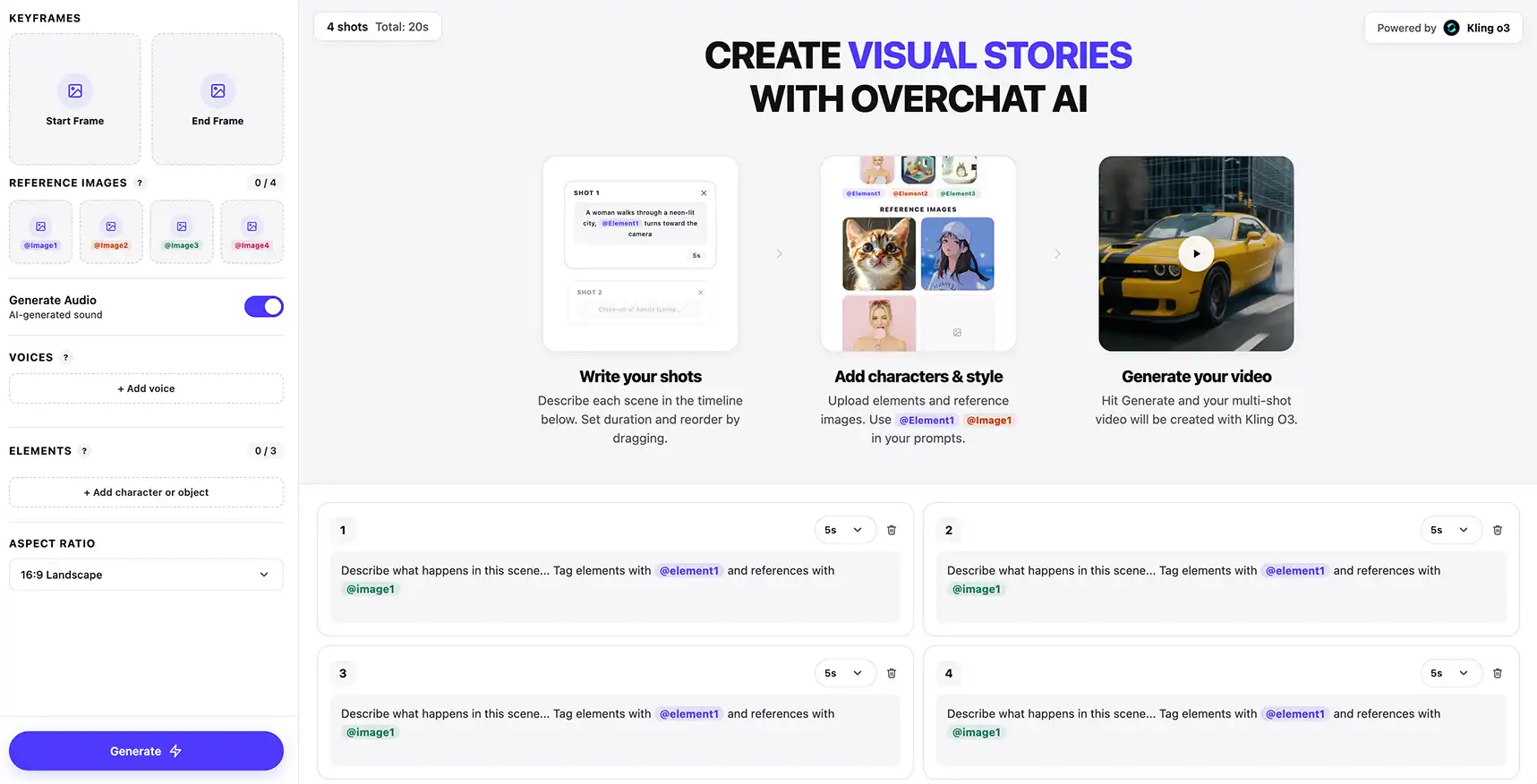This screenshot has height=784, width=1537.
Task: Delete shot 1 with trash icon
Action: click(892, 530)
